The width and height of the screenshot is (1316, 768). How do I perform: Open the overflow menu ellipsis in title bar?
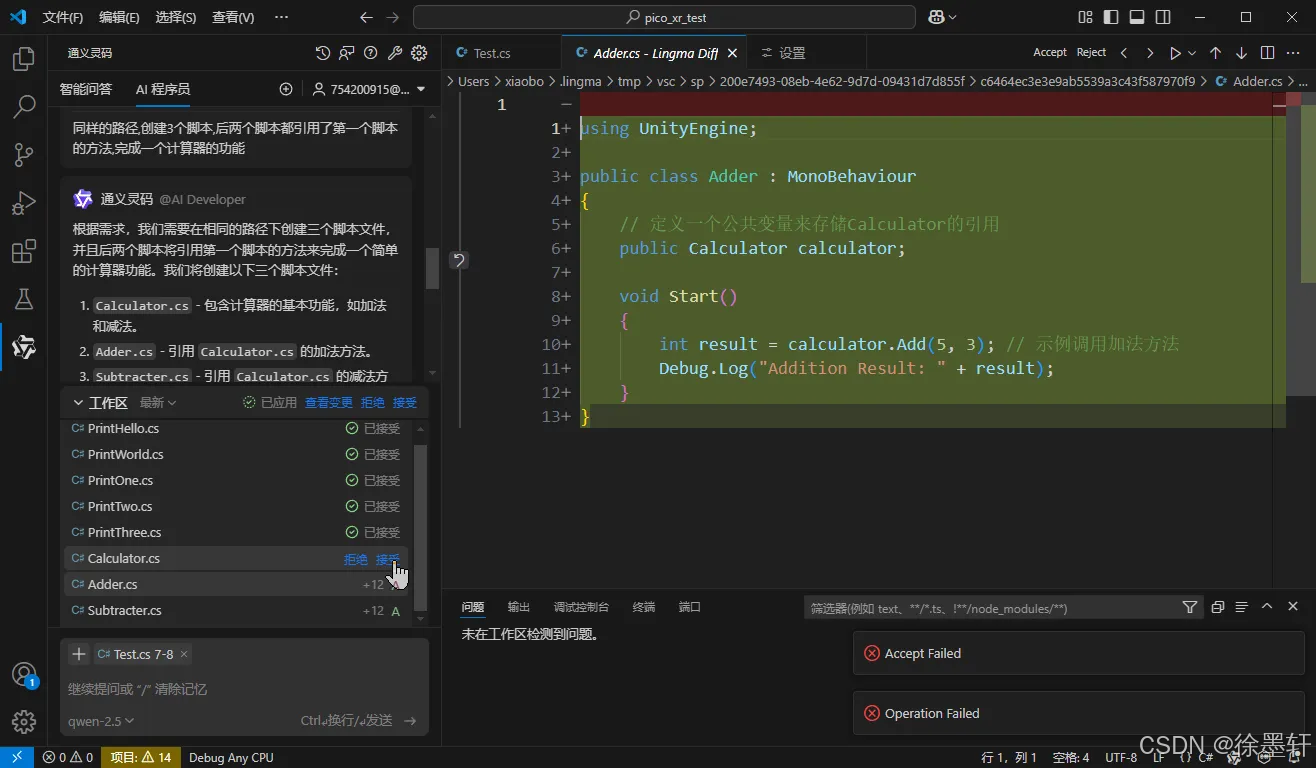coord(281,17)
